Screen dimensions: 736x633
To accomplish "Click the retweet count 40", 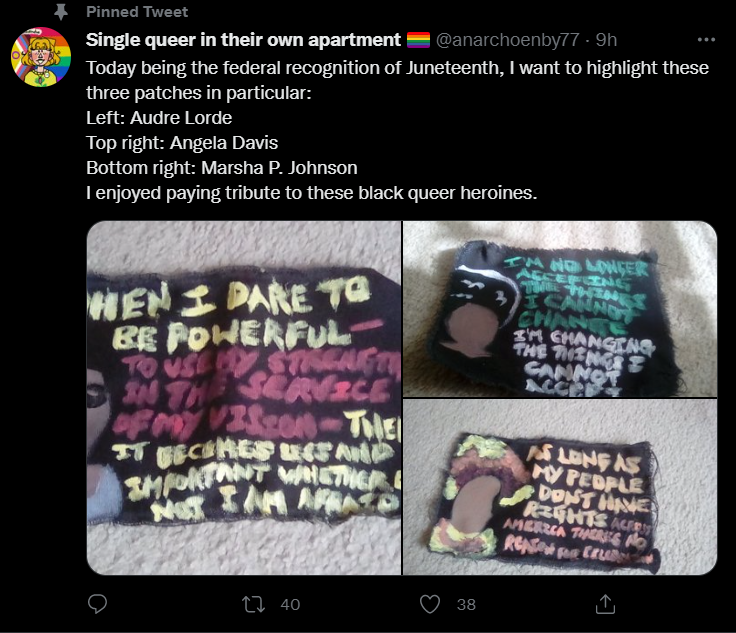I will tap(290, 604).
